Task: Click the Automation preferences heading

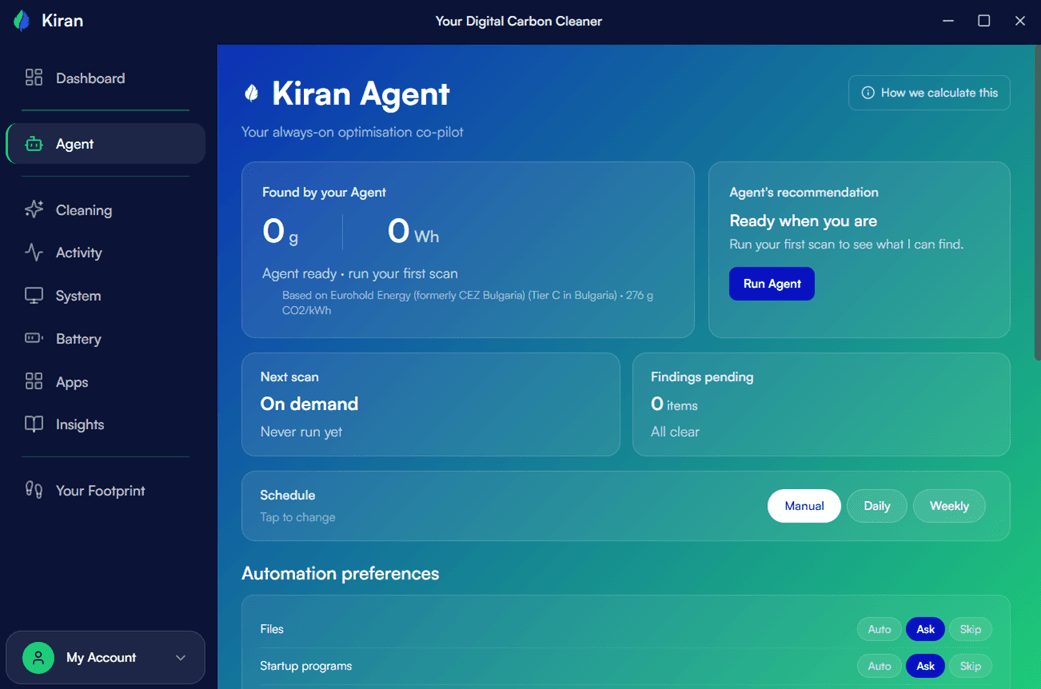Action: [340, 573]
